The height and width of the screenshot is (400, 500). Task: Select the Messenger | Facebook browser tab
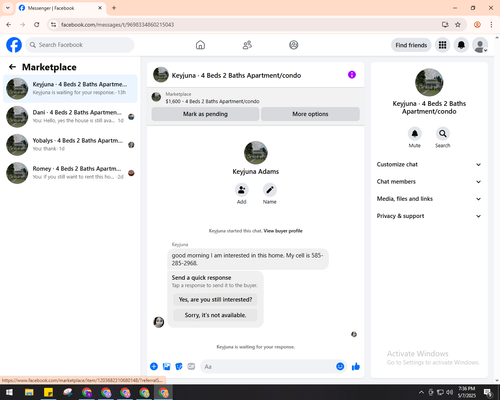tap(61, 8)
